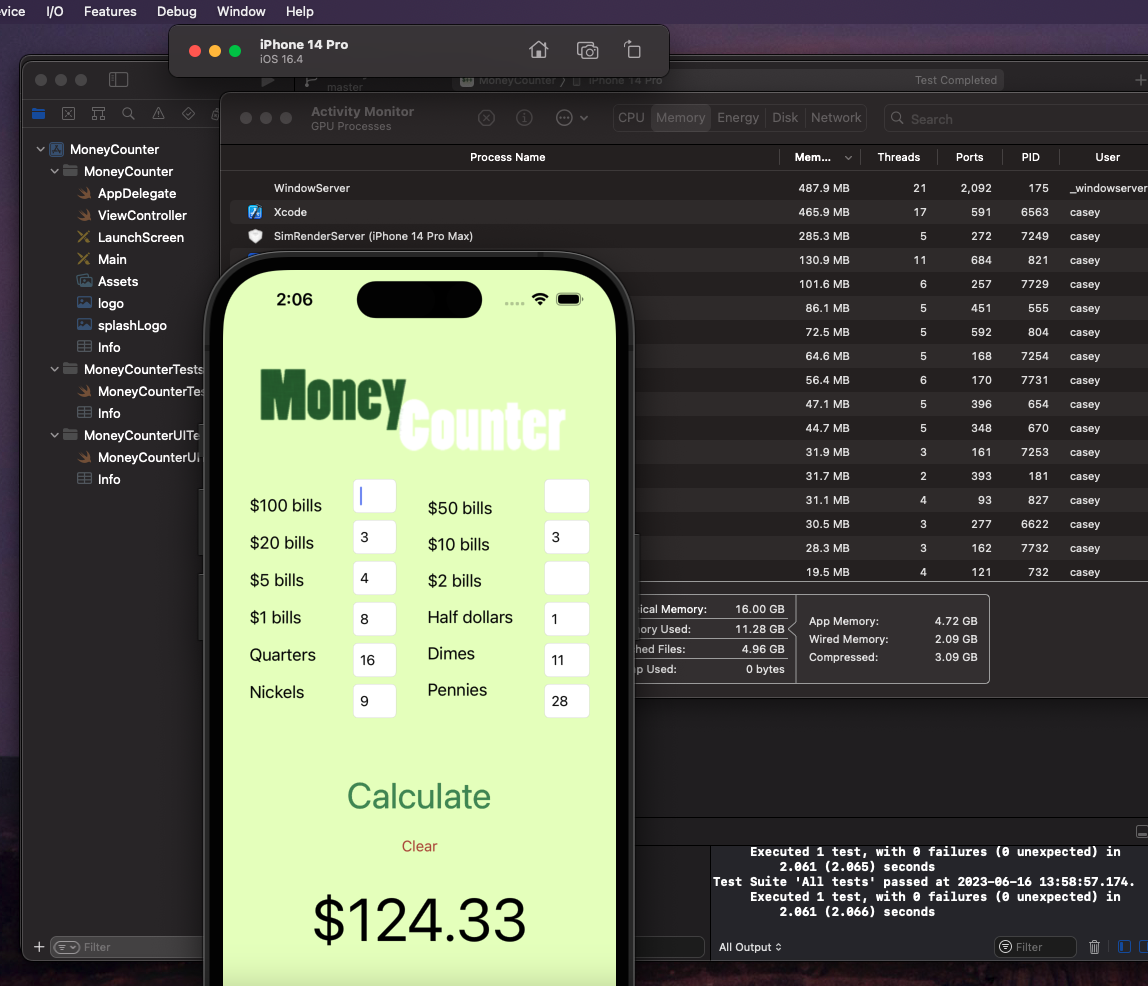Switch to CPU tab in Activity Monitor
The width and height of the screenshot is (1148, 986).
[x=631, y=118]
